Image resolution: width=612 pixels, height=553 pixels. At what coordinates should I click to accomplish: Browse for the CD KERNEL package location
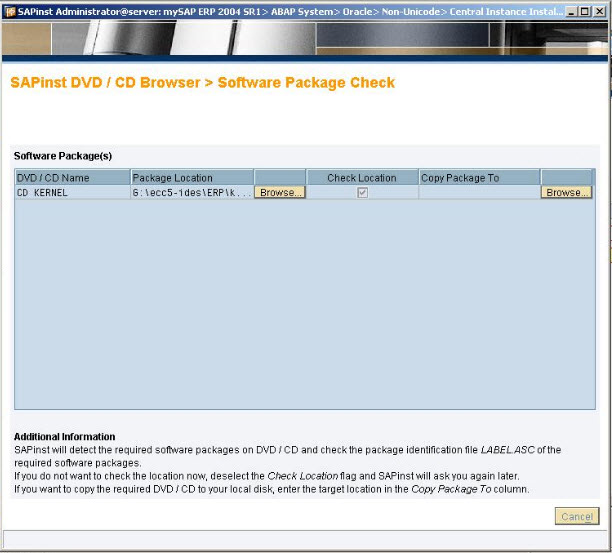pos(280,192)
